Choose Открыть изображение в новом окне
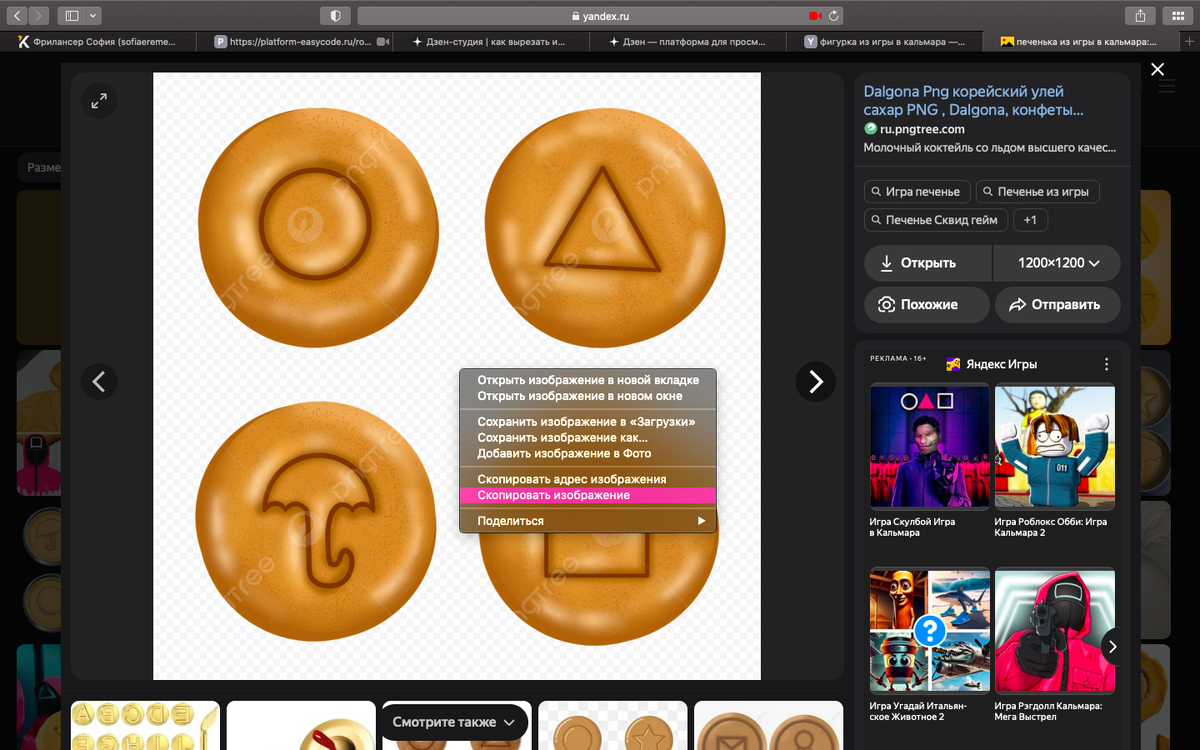 (x=588, y=396)
